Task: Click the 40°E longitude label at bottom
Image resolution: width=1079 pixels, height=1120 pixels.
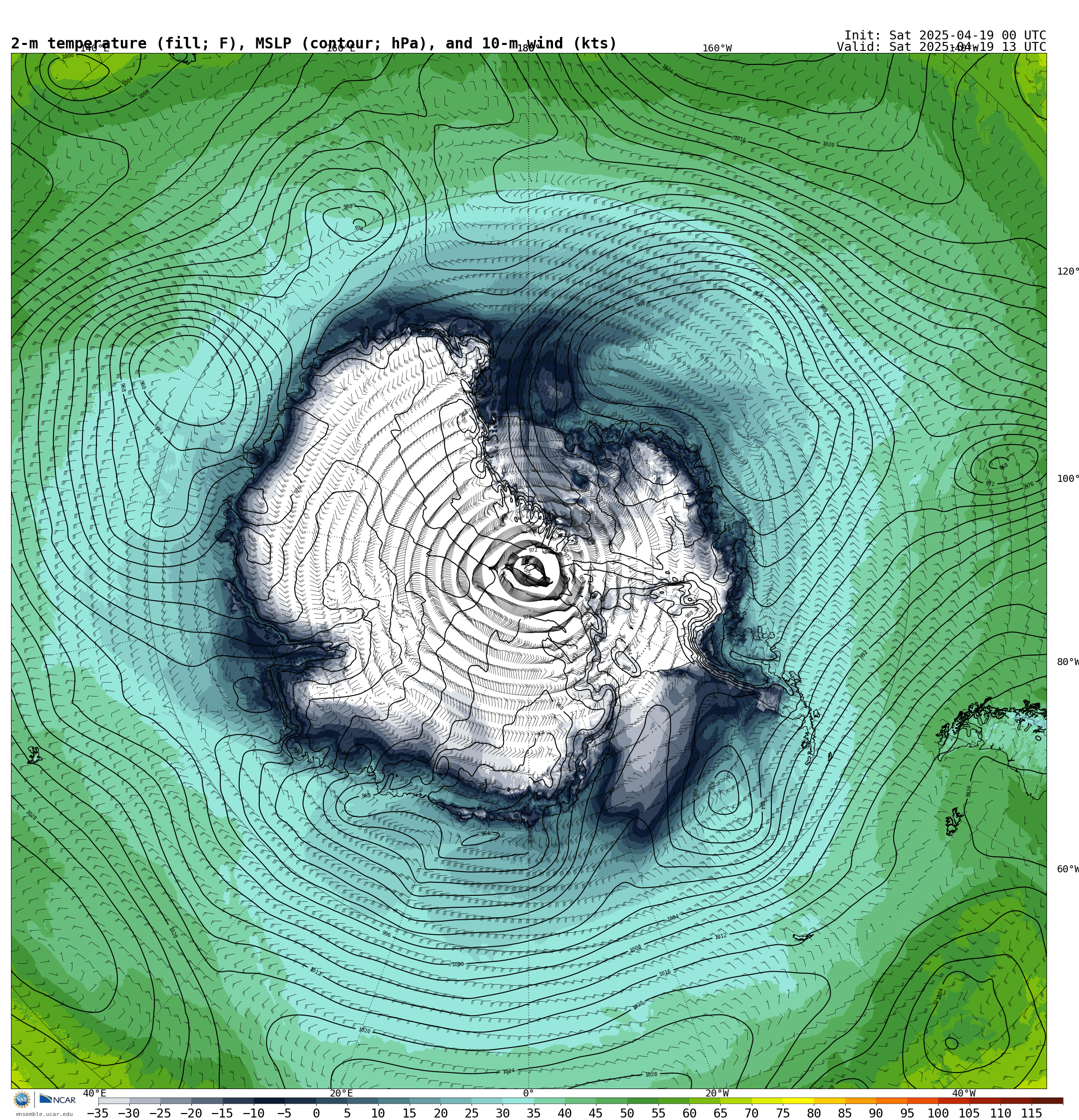Action: click(95, 1093)
